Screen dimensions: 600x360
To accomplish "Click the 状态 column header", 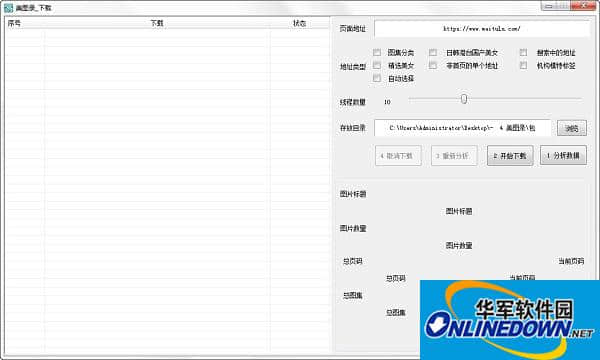I will (300, 23).
